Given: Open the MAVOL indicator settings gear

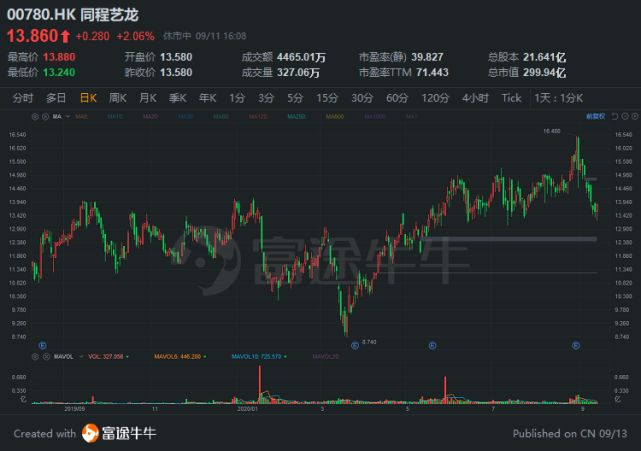Looking at the screenshot, I should pyautogui.click(x=35, y=357).
